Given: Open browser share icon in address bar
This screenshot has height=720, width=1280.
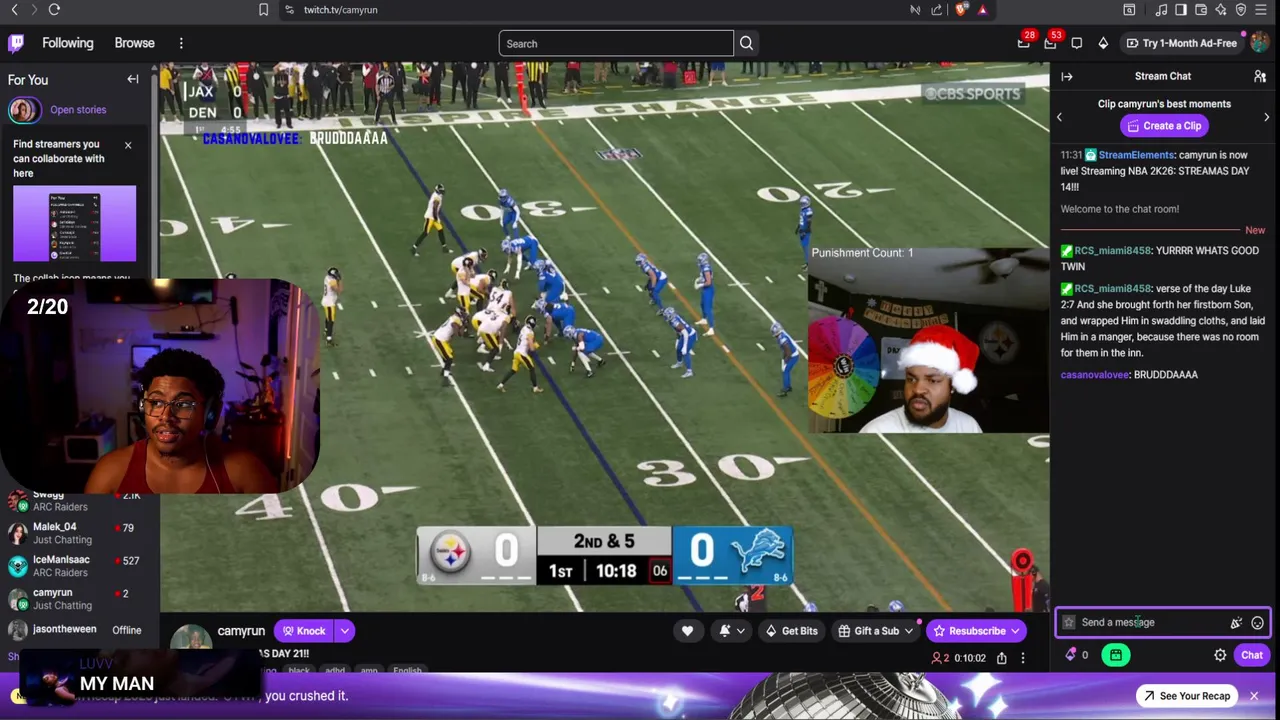Looking at the screenshot, I should pos(936,10).
